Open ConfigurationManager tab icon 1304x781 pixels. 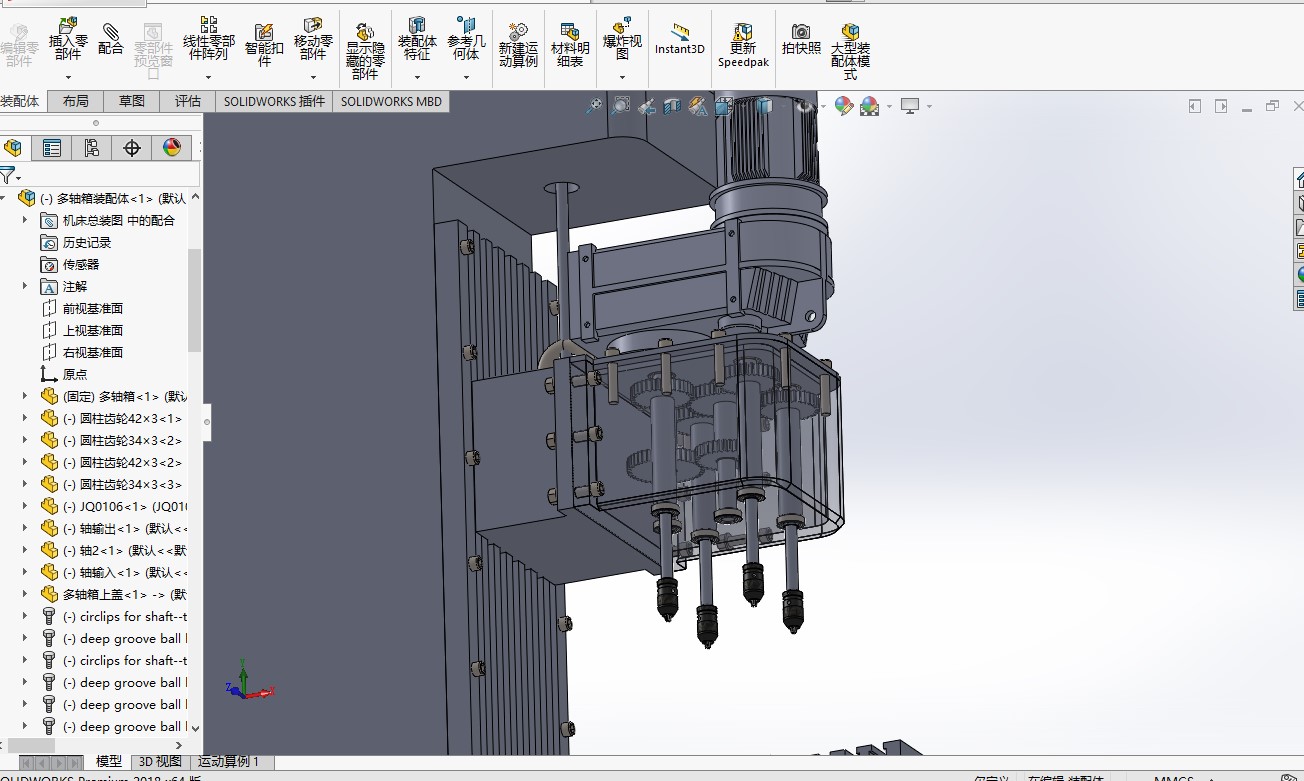pyautogui.click(x=92, y=148)
